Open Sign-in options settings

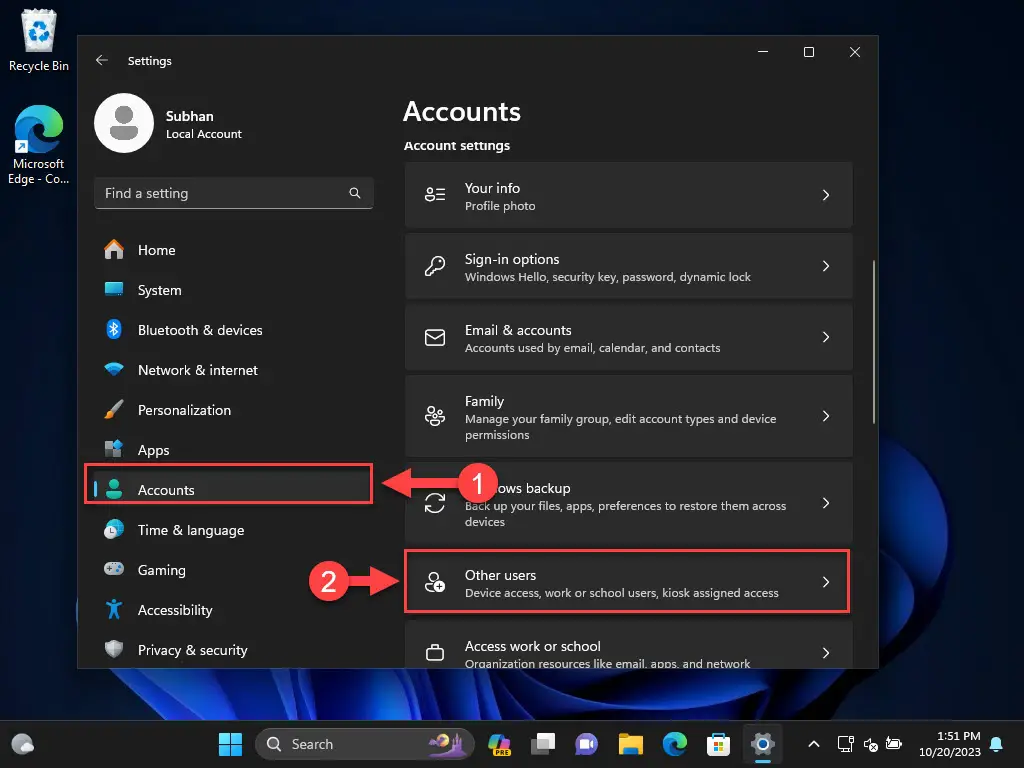coord(628,266)
